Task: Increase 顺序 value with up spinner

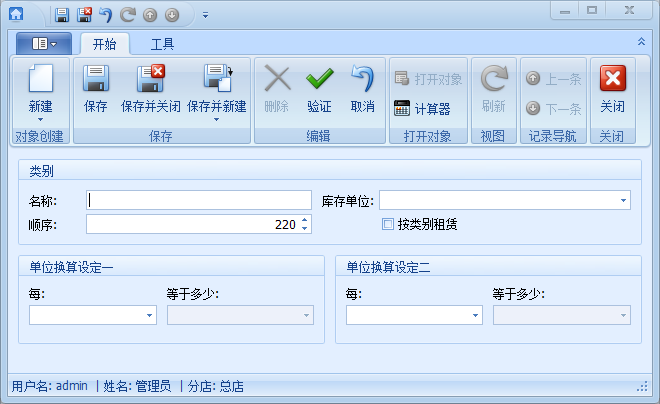Action: point(305,219)
